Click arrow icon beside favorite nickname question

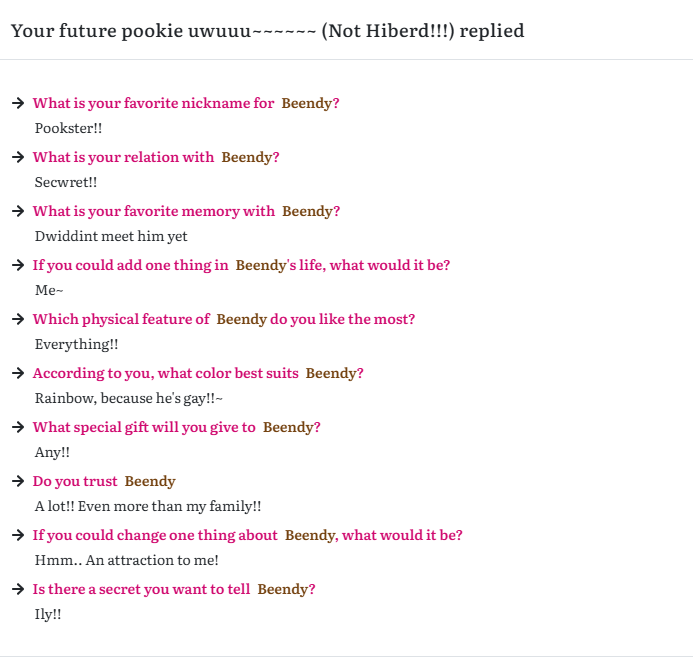click(x=18, y=103)
